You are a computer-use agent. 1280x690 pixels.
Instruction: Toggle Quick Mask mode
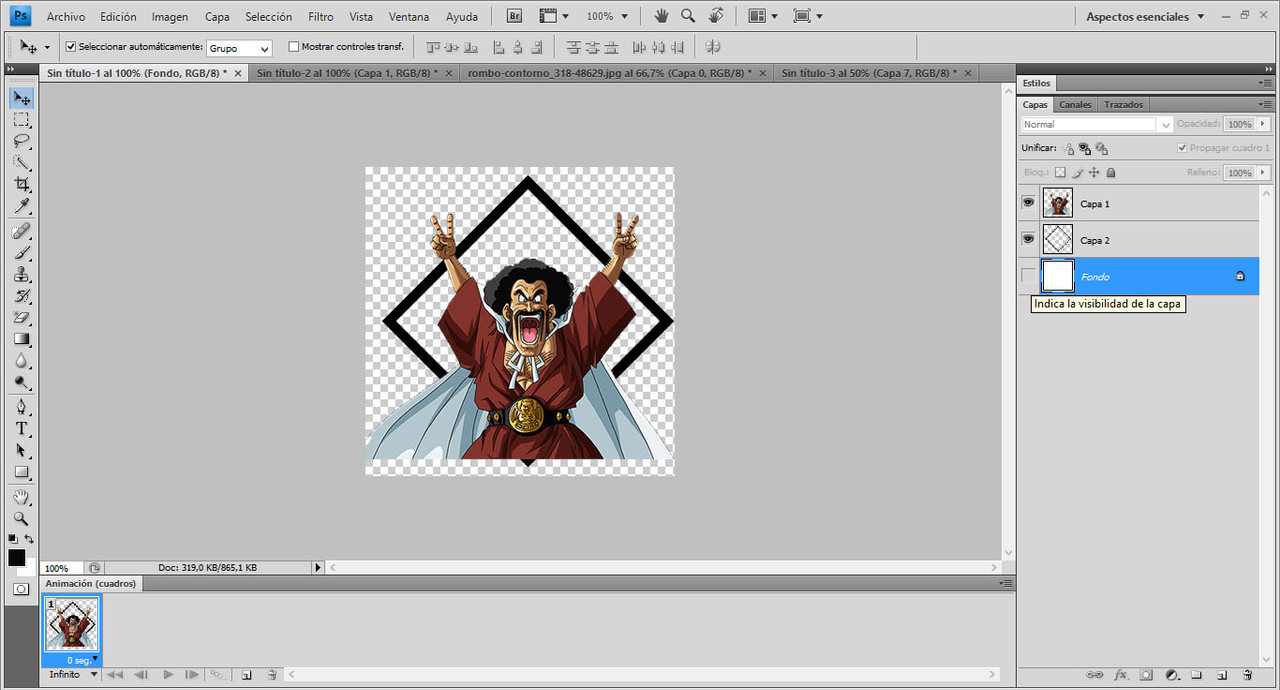pyautogui.click(x=21, y=589)
